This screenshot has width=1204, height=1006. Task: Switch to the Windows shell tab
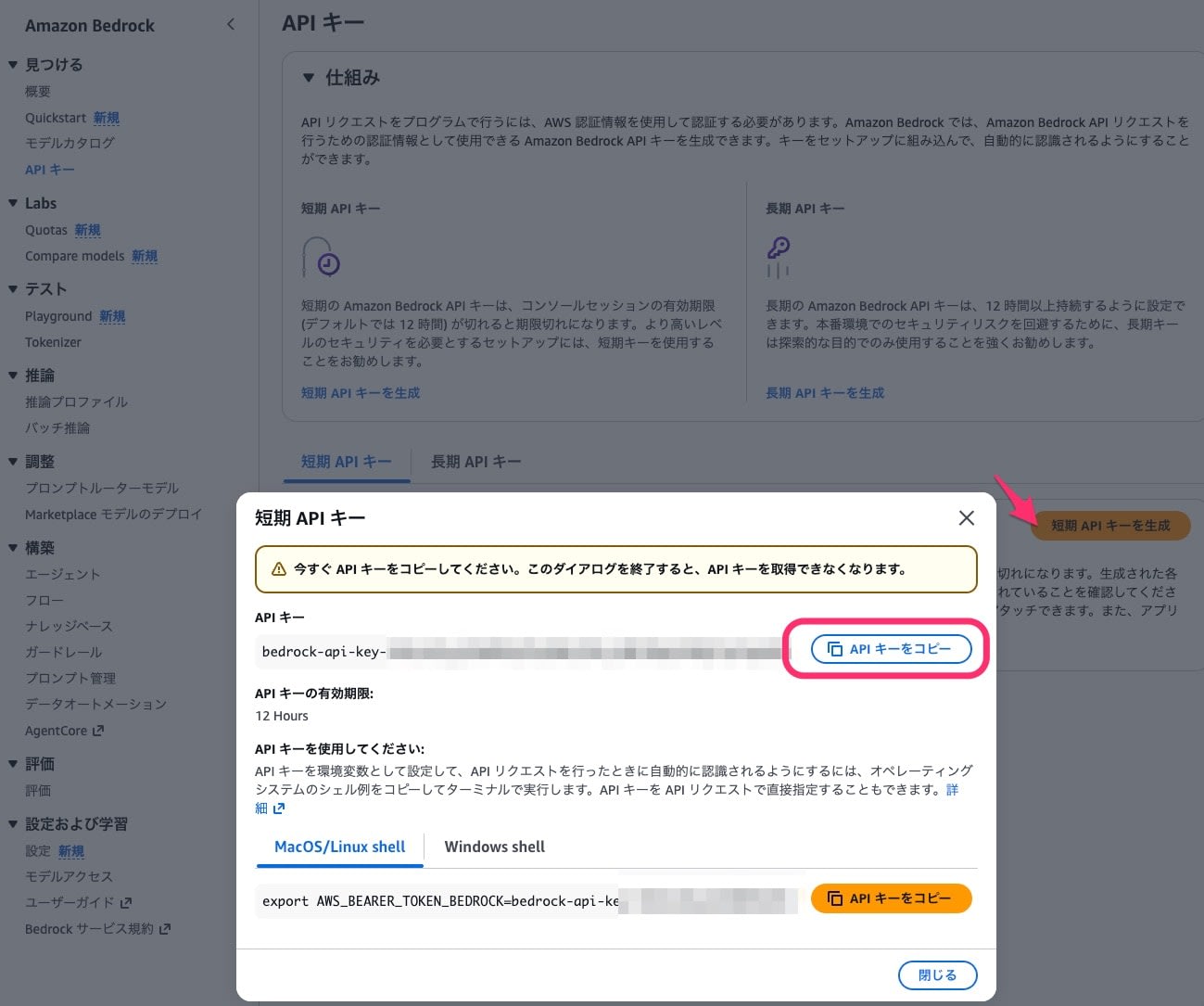[494, 847]
